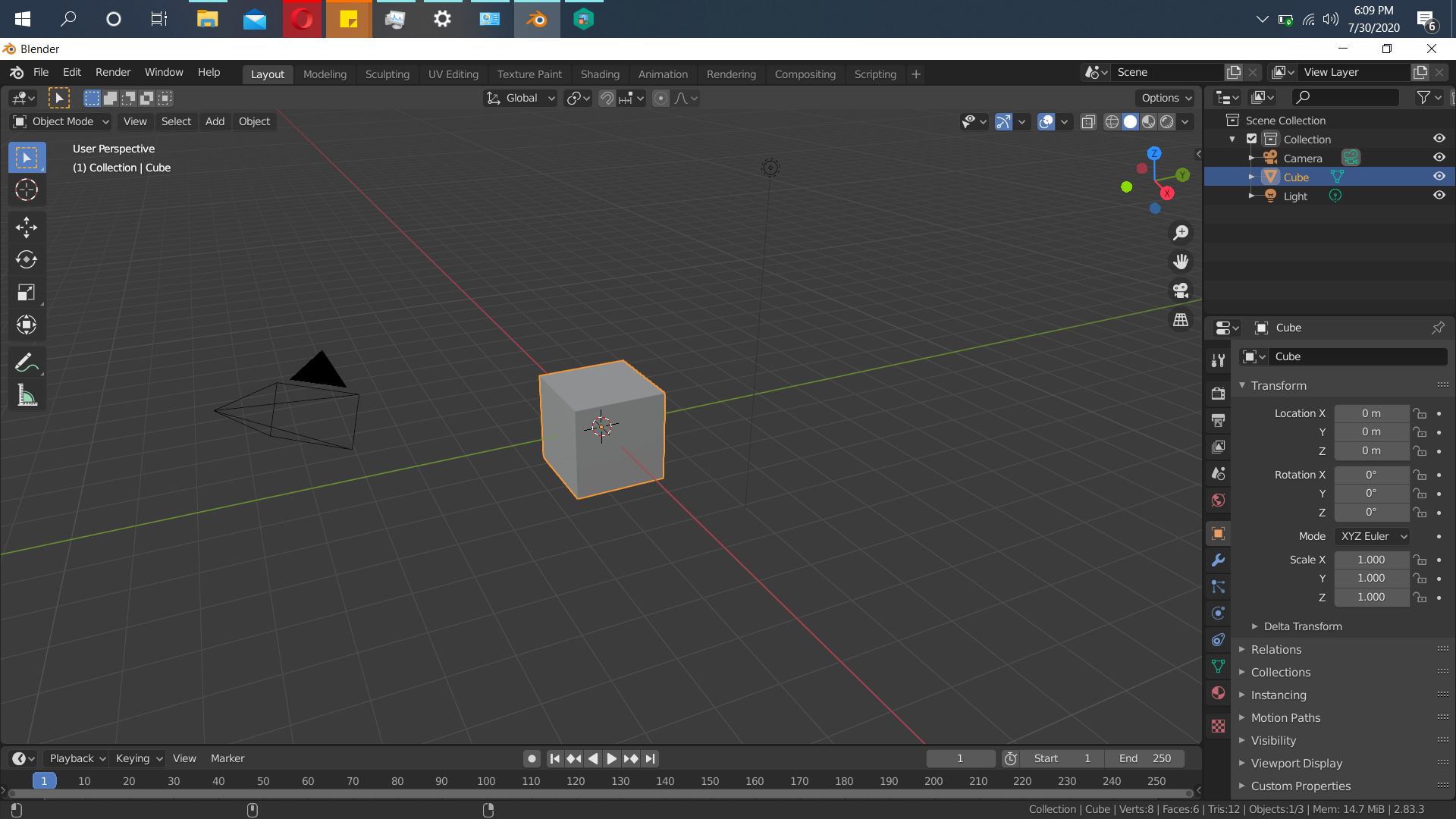Open the Render properties tab
Screen dimensions: 1456x819
click(x=1218, y=394)
